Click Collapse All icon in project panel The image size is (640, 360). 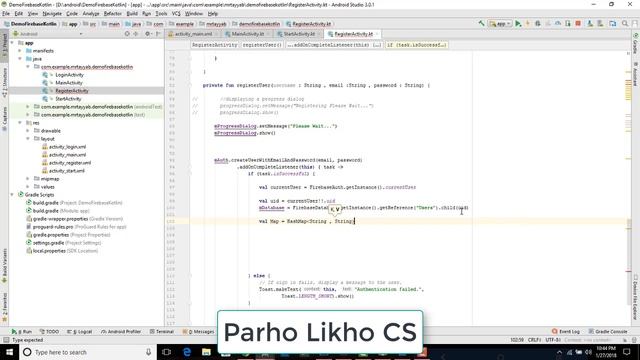tap(136, 34)
